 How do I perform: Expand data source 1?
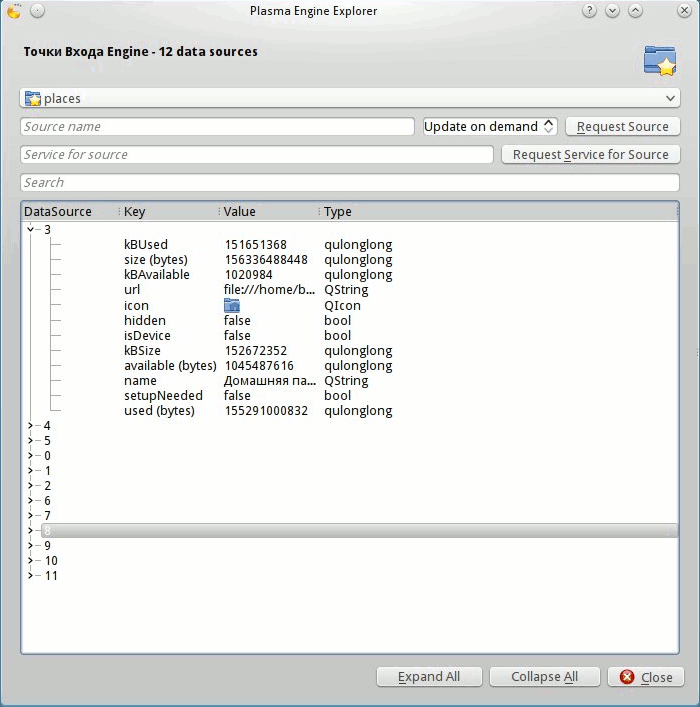point(30,471)
